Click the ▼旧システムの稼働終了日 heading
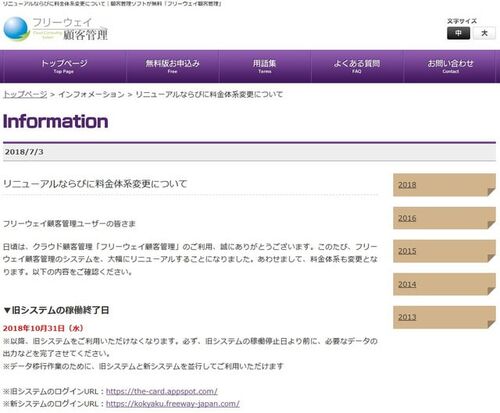Screen dimensions: 500x413 click(x=56, y=310)
